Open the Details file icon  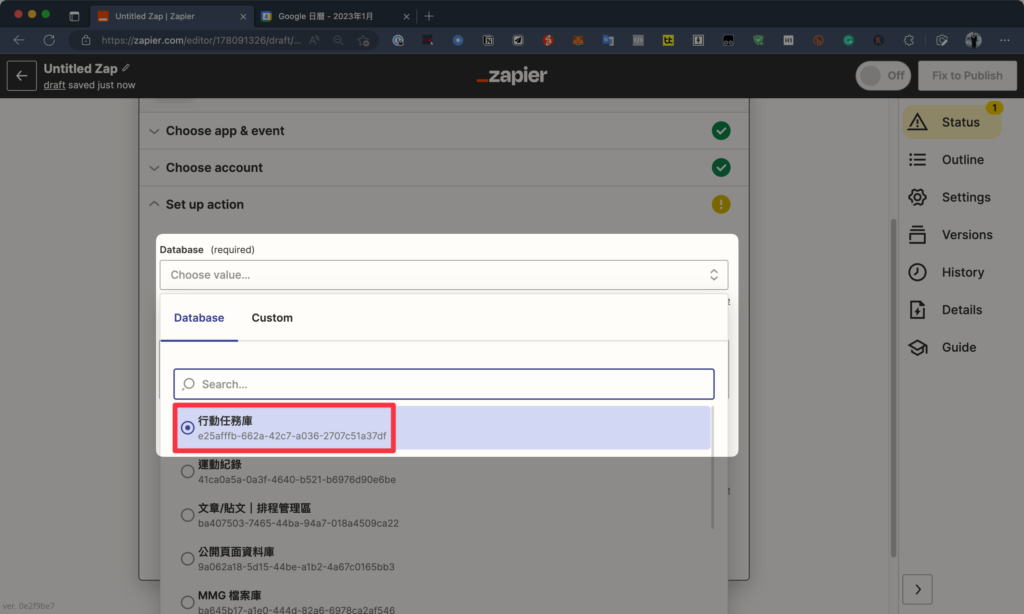click(x=918, y=310)
